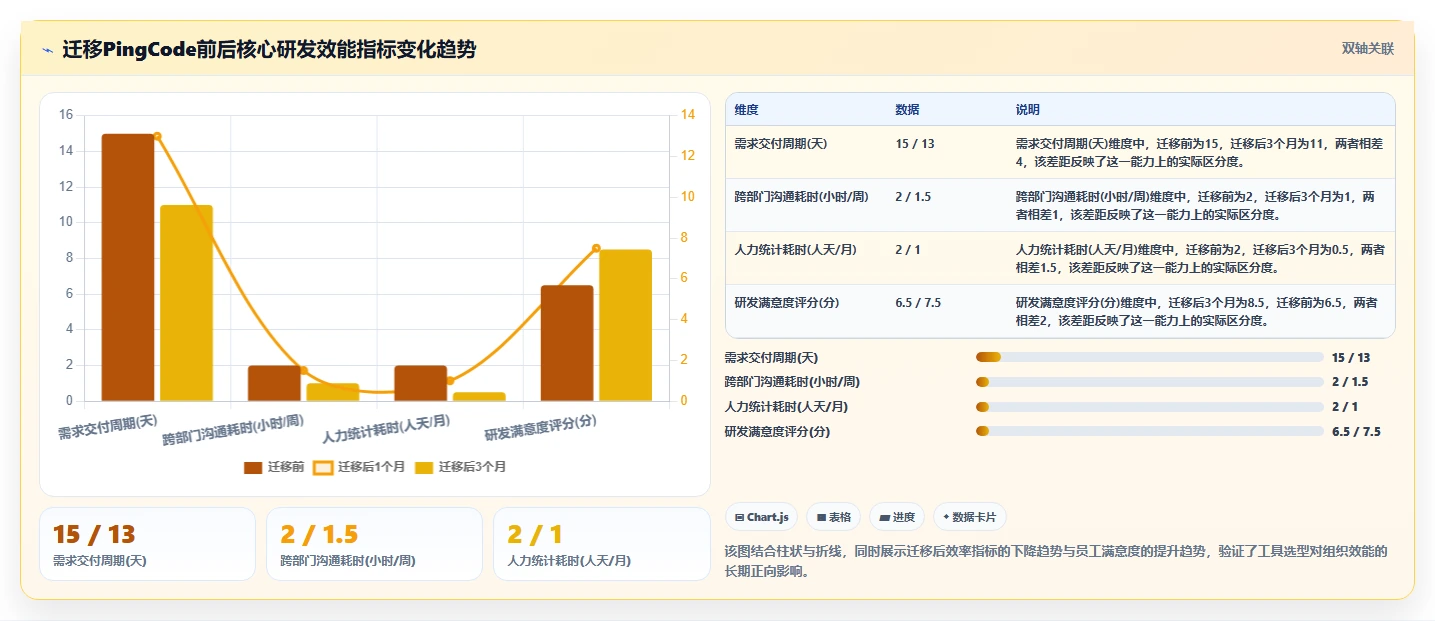The image size is (1435, 621).
Task: Click the Chart.js tag
Action: pos(761,517)
